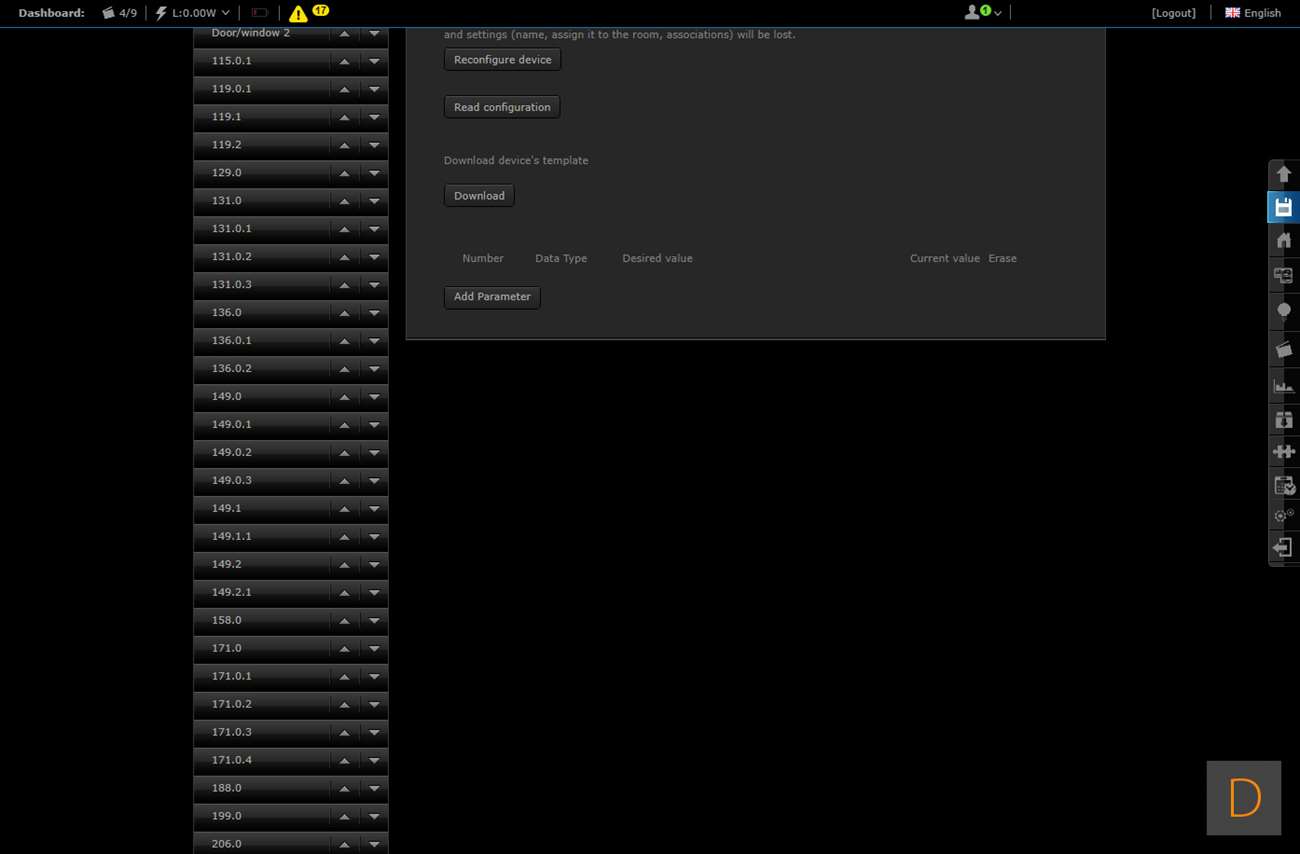Click the light bulb icon in the sidebar
This screenshot has height=854, width=1300.
1284,311
